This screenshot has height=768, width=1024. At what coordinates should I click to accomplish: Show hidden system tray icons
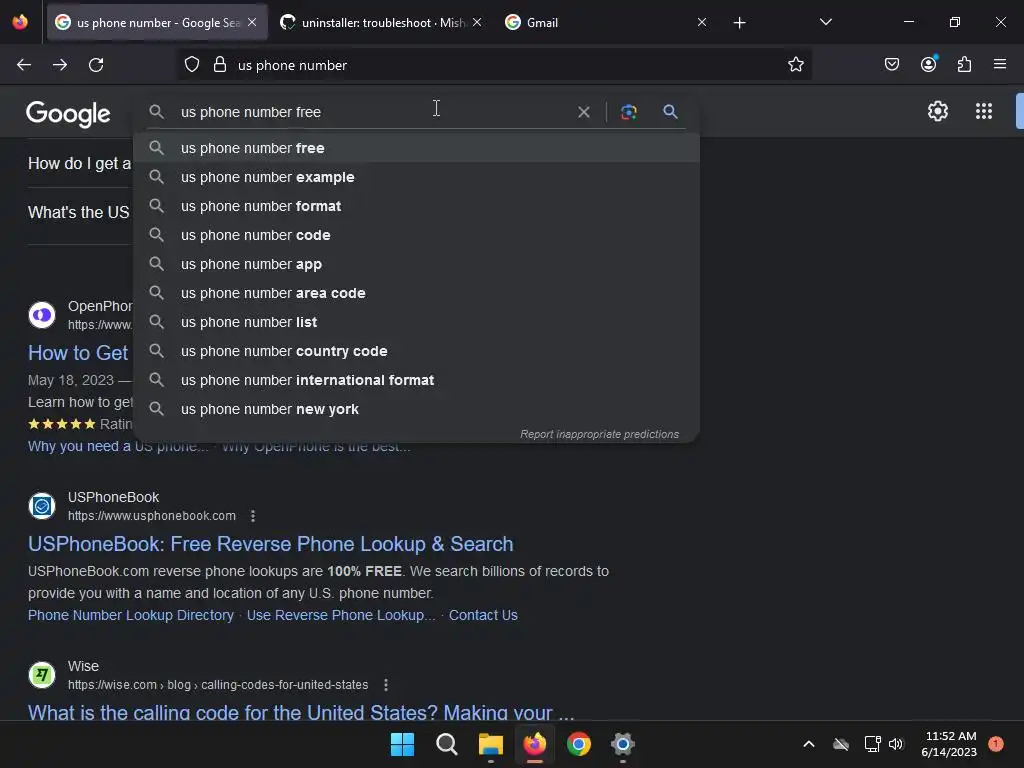coord(808,744)
